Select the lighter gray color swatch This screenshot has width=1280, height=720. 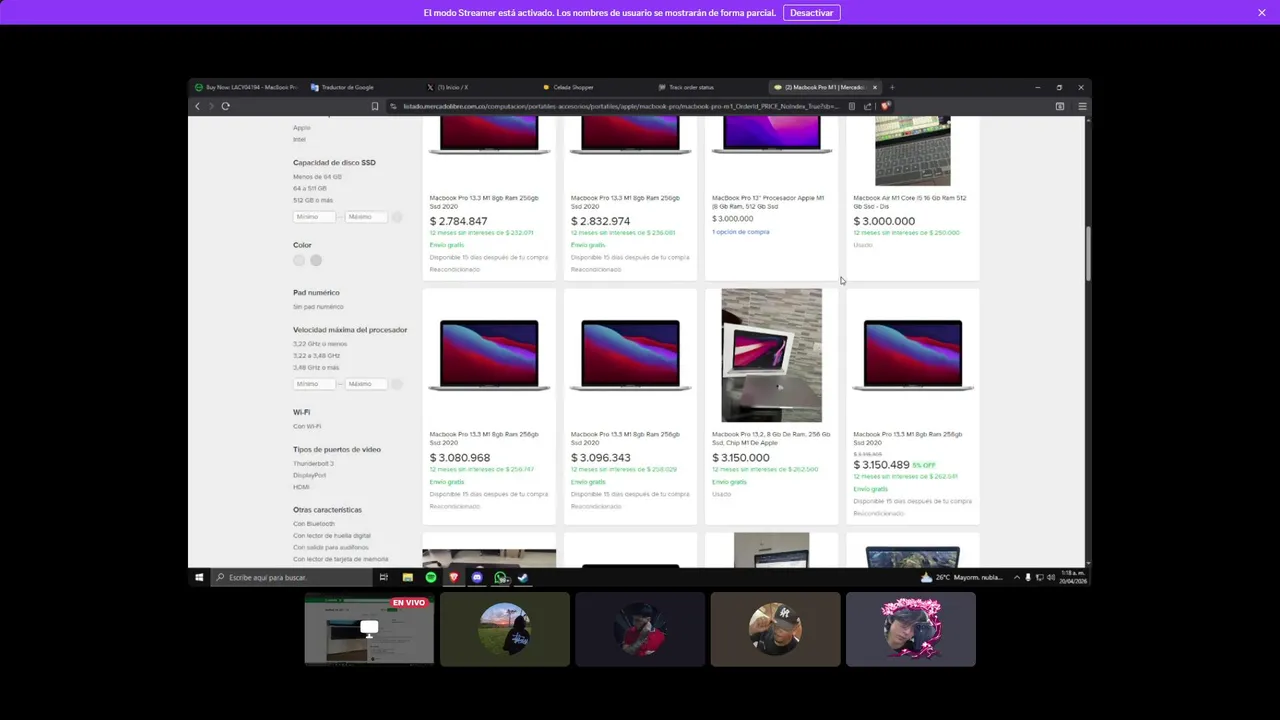(x=299, y=260)
